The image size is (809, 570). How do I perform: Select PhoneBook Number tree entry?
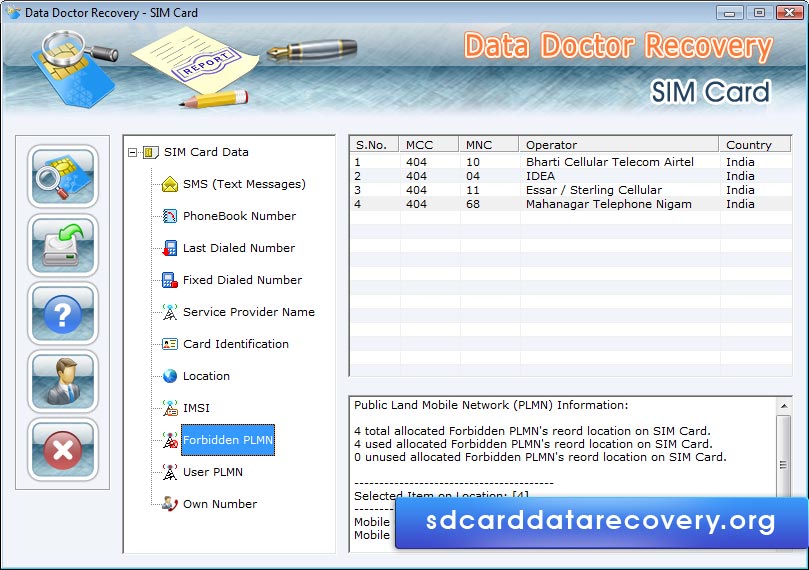coord(239,216)
